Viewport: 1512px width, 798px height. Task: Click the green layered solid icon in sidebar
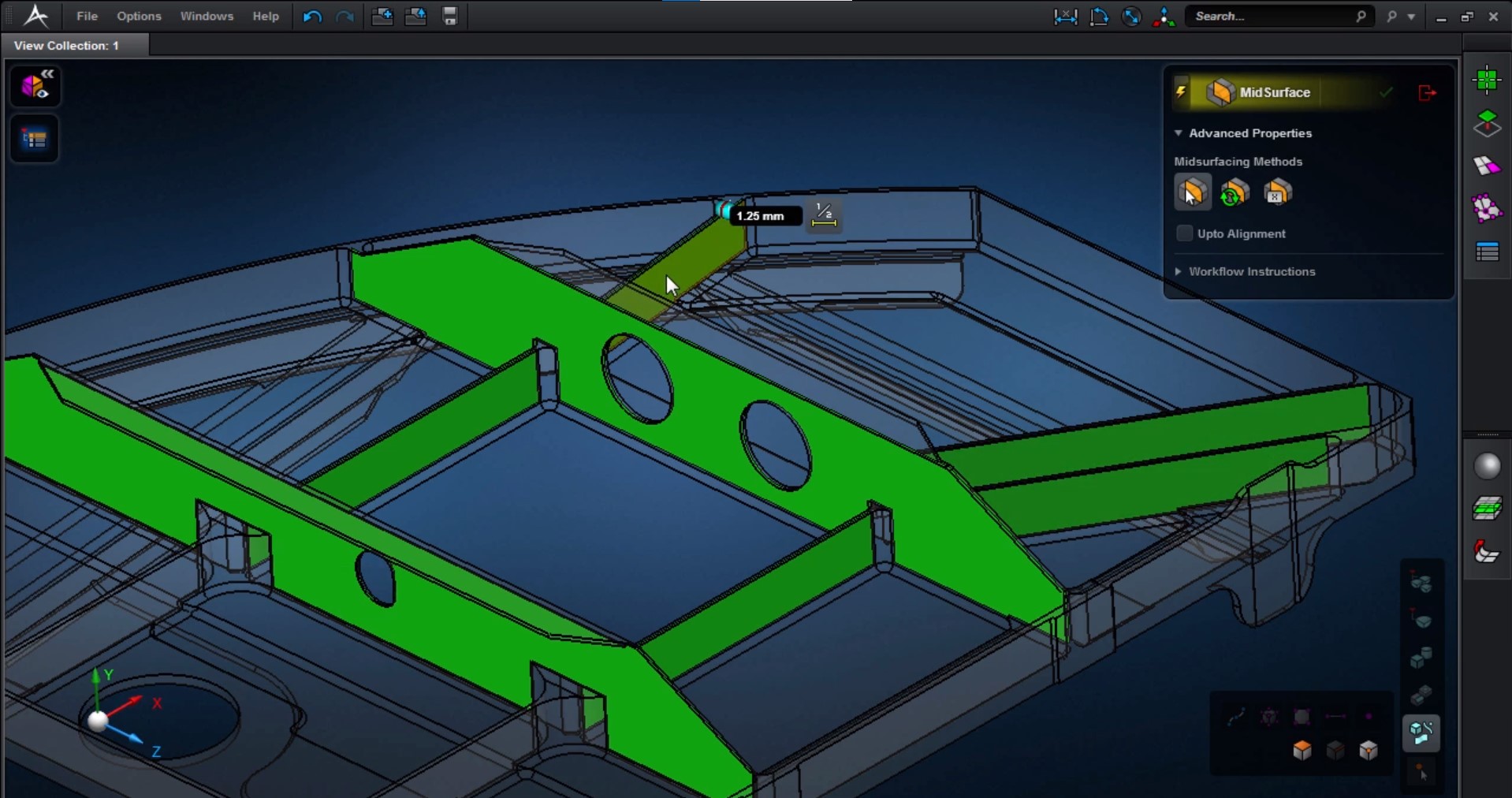(x=1487, y=509)
